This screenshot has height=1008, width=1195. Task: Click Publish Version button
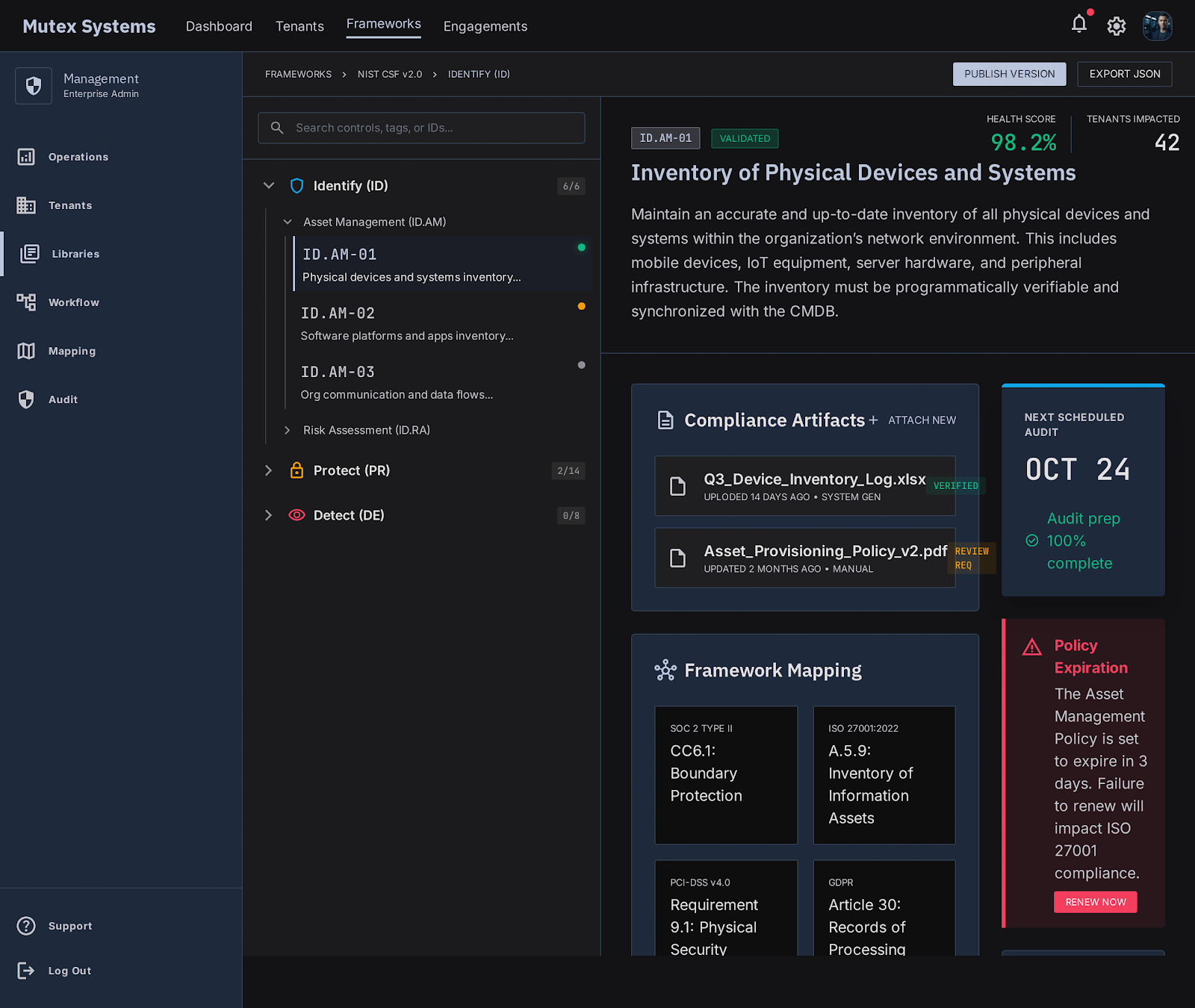coord(1010,74)
